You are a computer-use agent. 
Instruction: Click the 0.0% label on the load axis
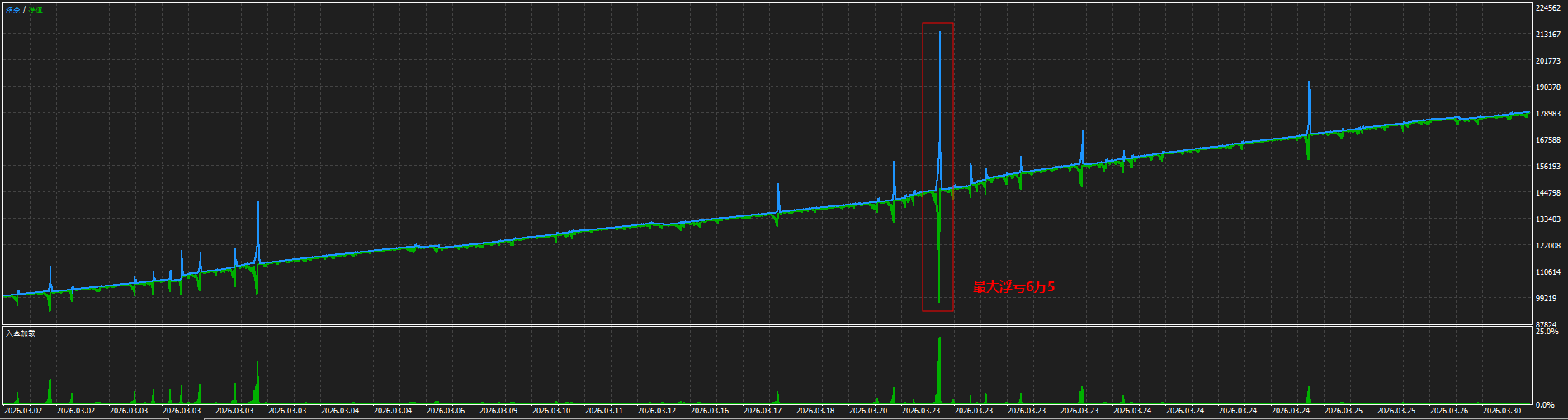pyautogui.click(x=1545, y=405)
